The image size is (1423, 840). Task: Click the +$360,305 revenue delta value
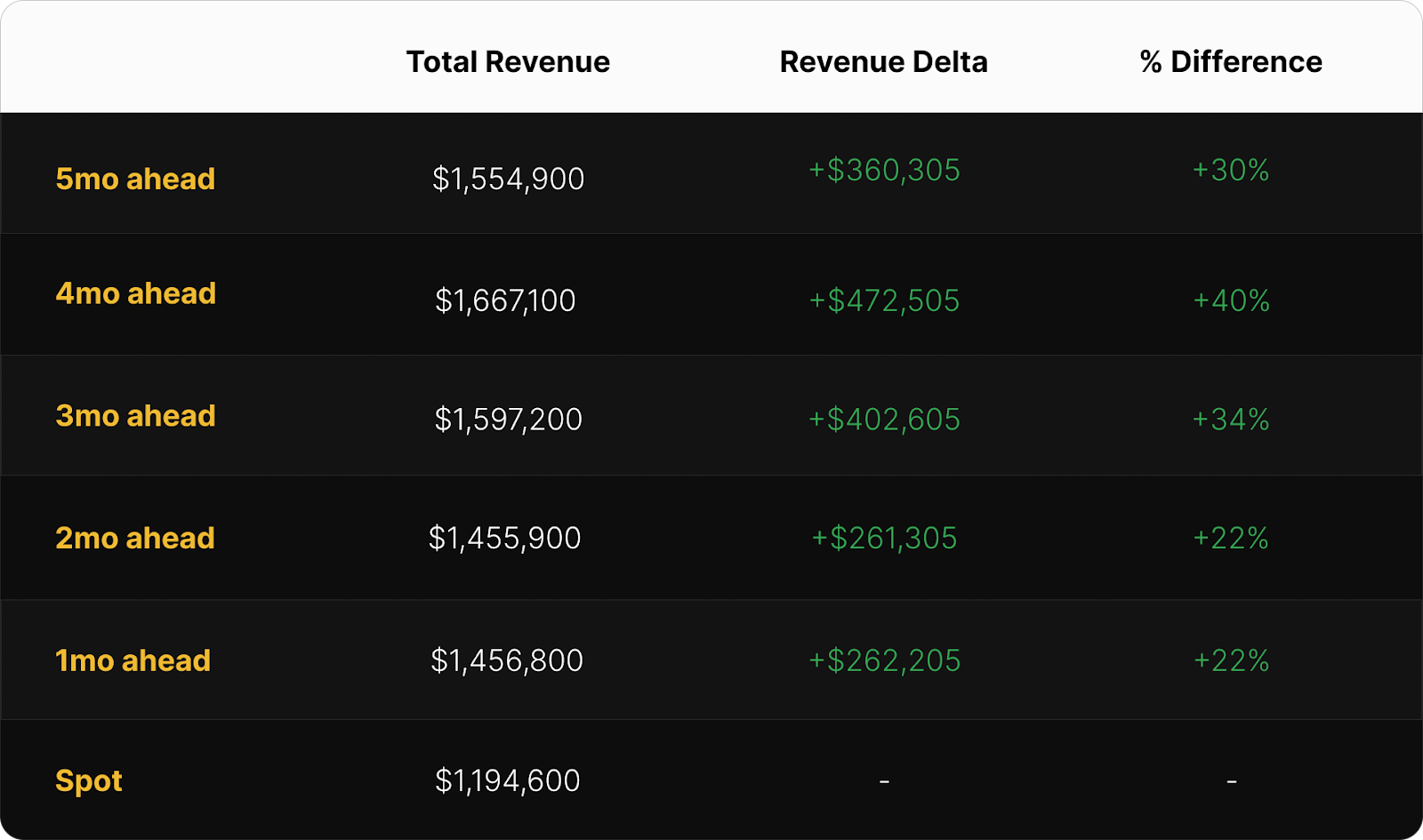[884, 170]
